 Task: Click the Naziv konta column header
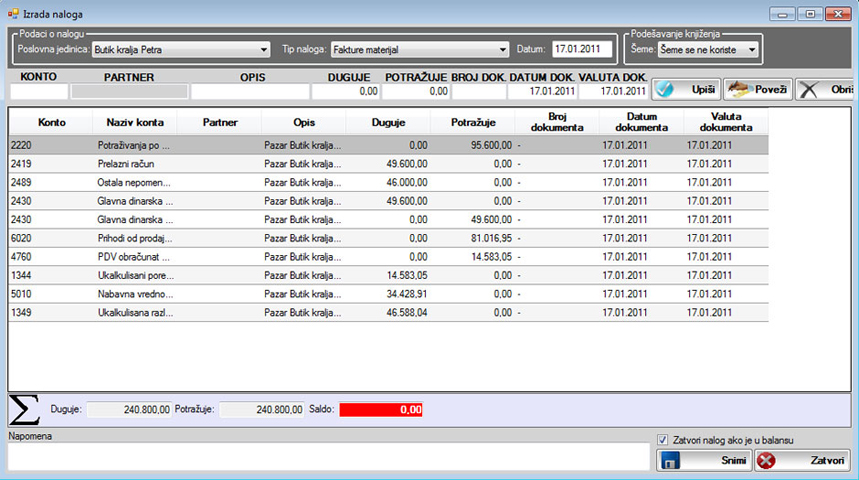pyautogui.click(x=135, y=122)
